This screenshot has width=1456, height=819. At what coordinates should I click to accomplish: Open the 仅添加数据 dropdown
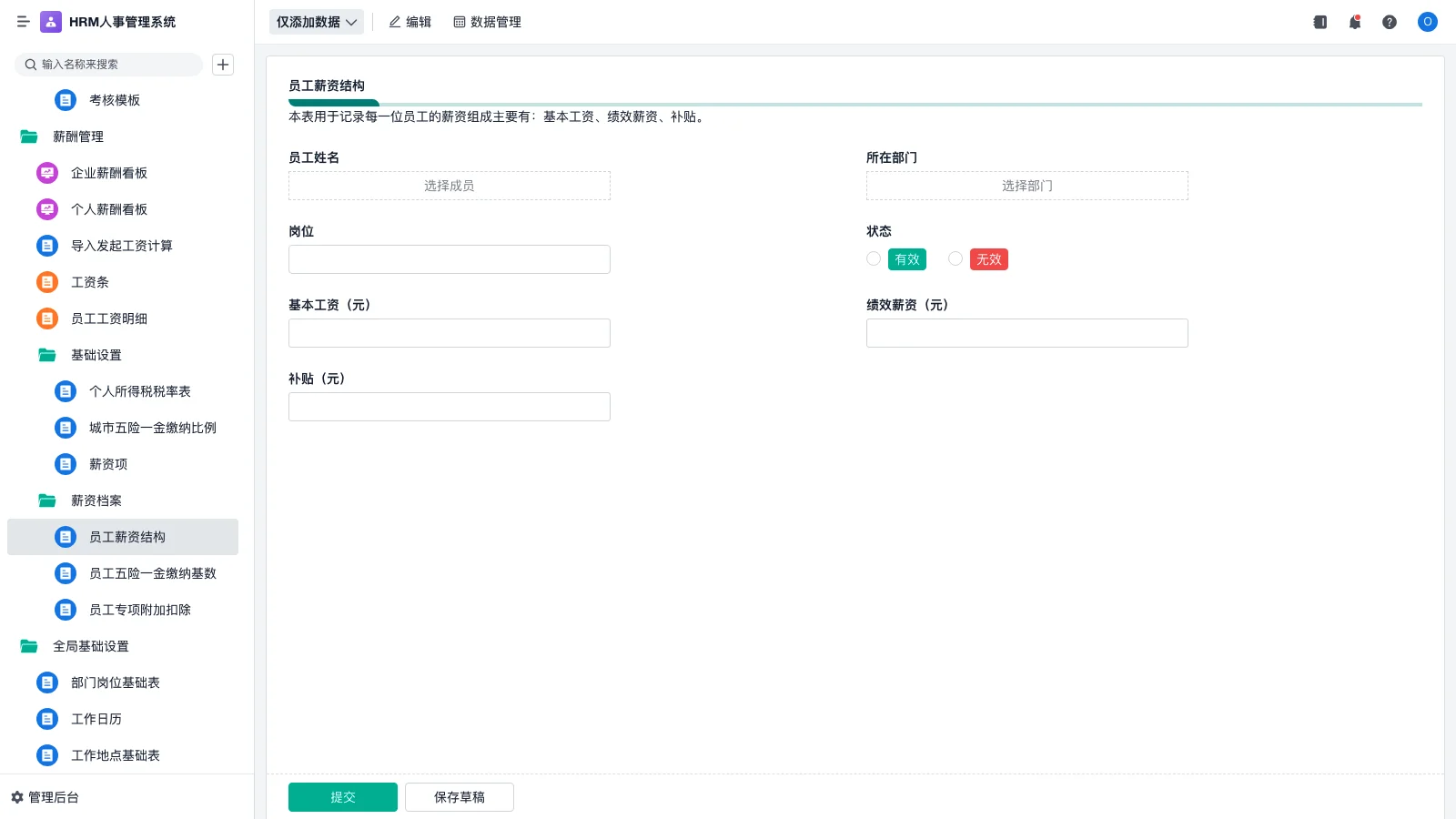point(316,22)
